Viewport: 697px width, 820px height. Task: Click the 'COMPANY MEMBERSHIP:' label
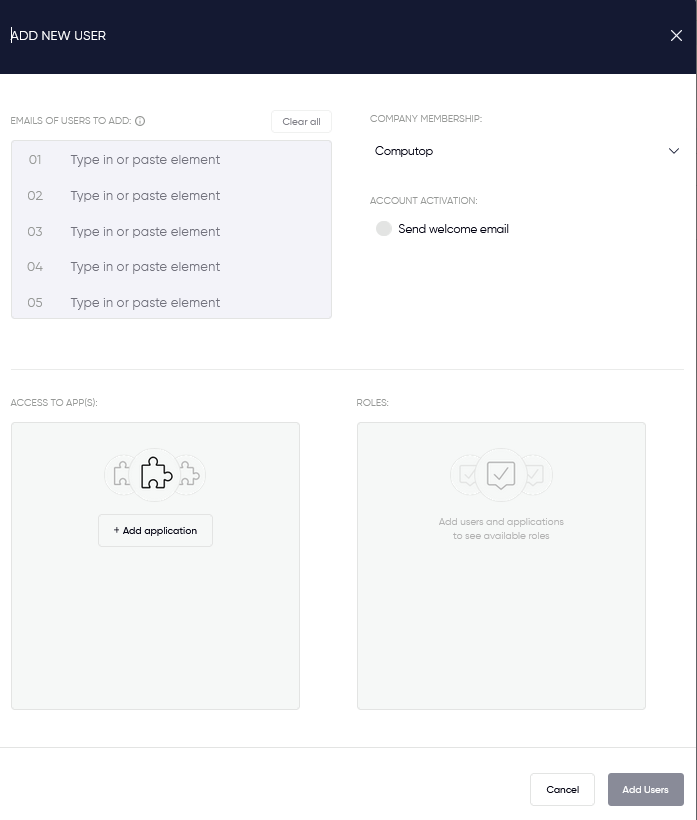pyautogui.click(x=426, y=119)
